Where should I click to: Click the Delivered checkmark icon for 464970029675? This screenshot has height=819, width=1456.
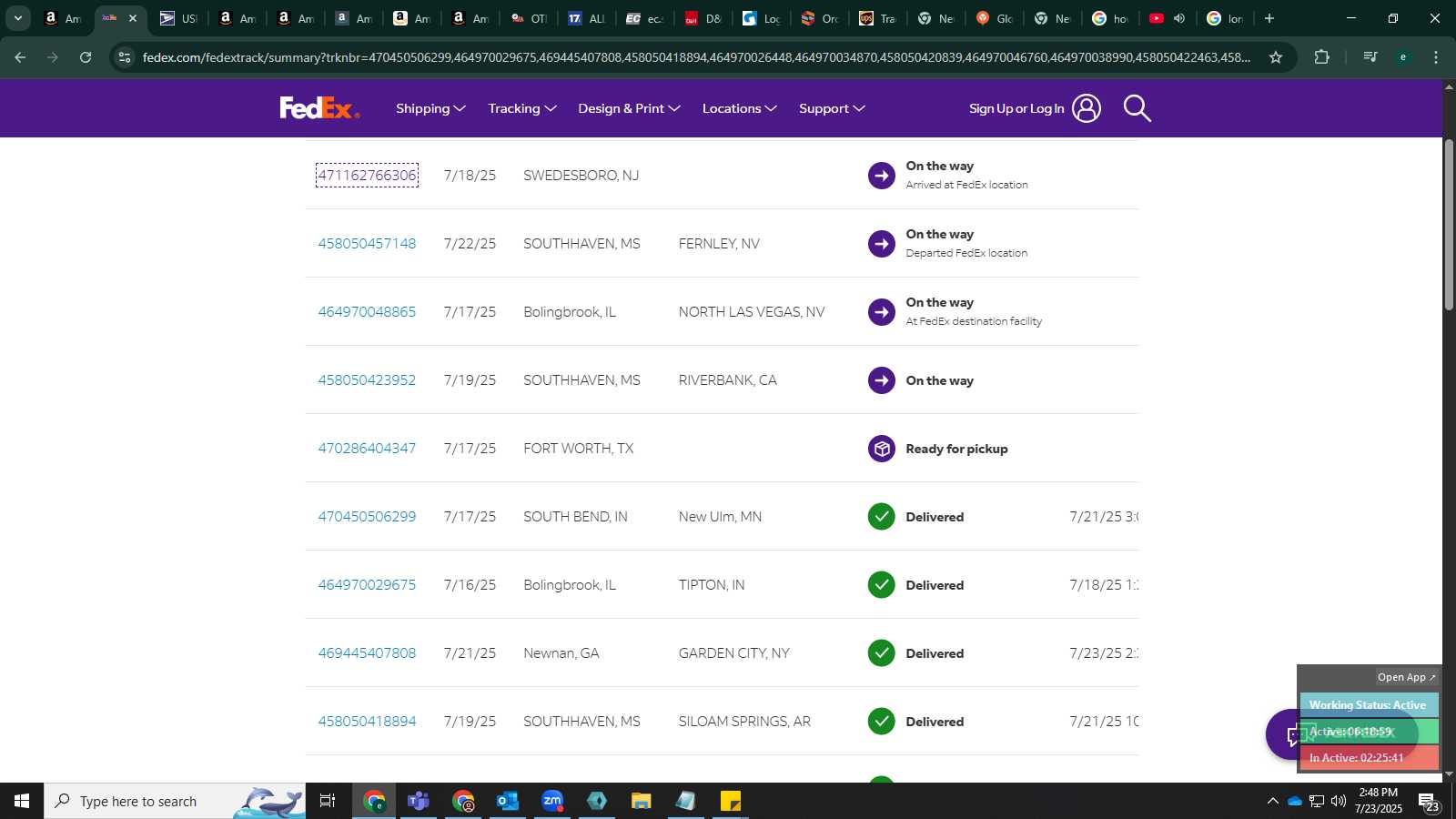(881, 585)
